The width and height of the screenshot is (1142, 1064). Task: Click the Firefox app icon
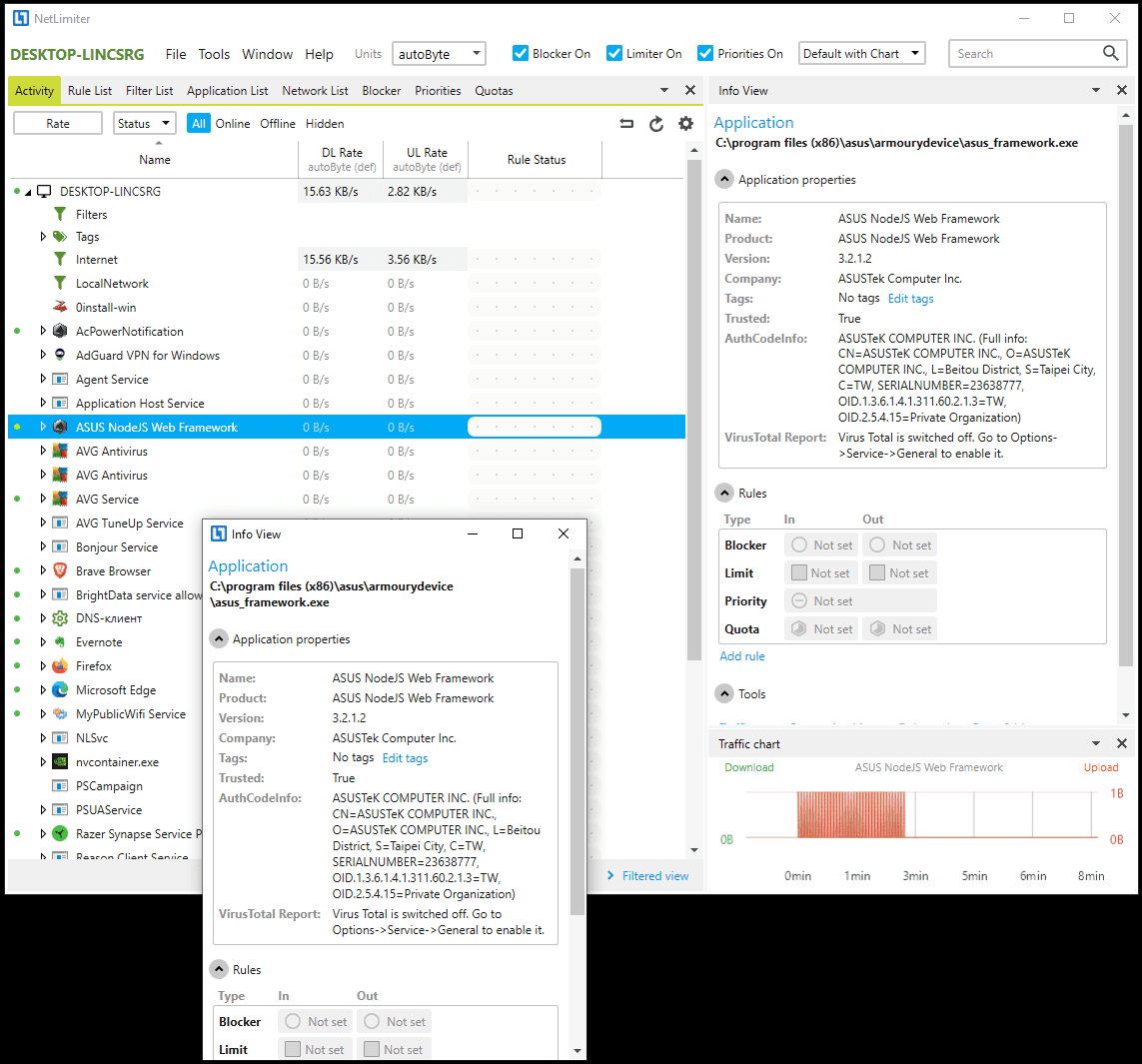(61, 665)
